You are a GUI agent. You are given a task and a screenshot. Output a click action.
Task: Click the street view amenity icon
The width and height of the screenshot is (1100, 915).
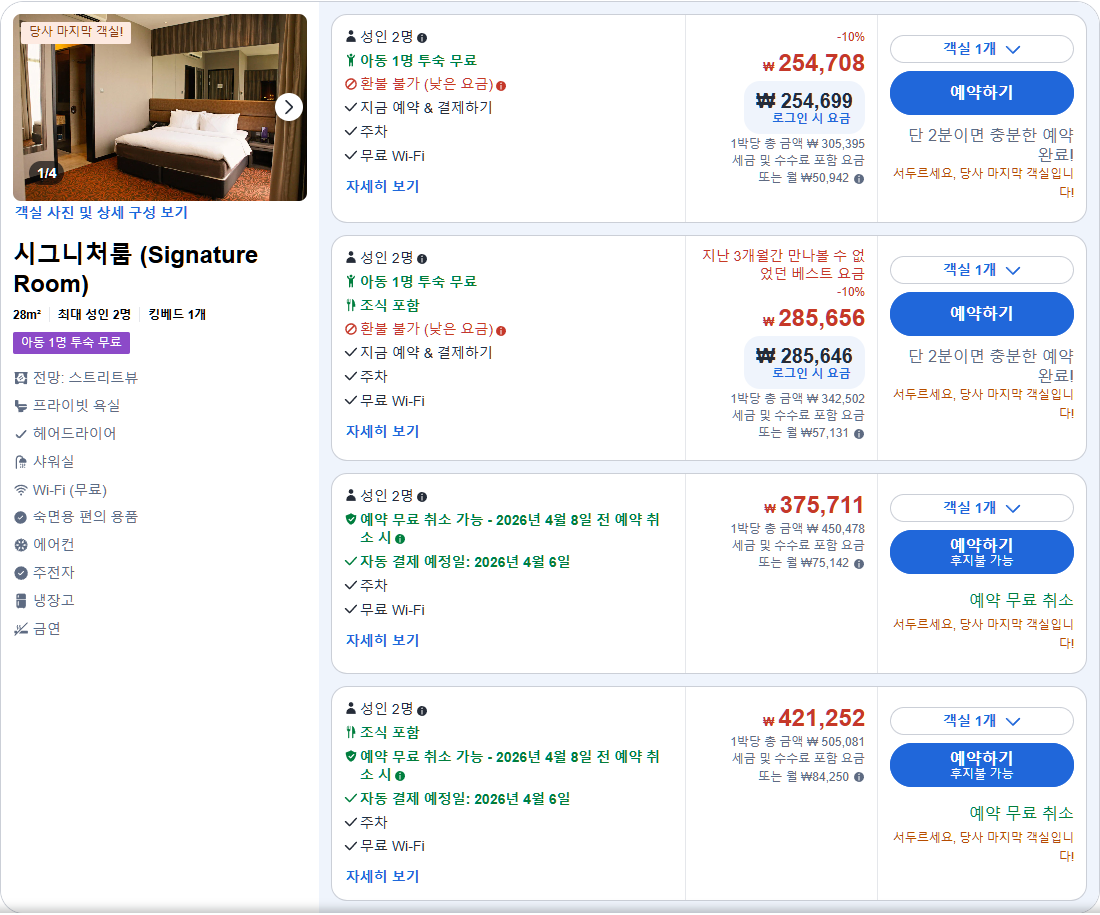(x=21, y=378)
